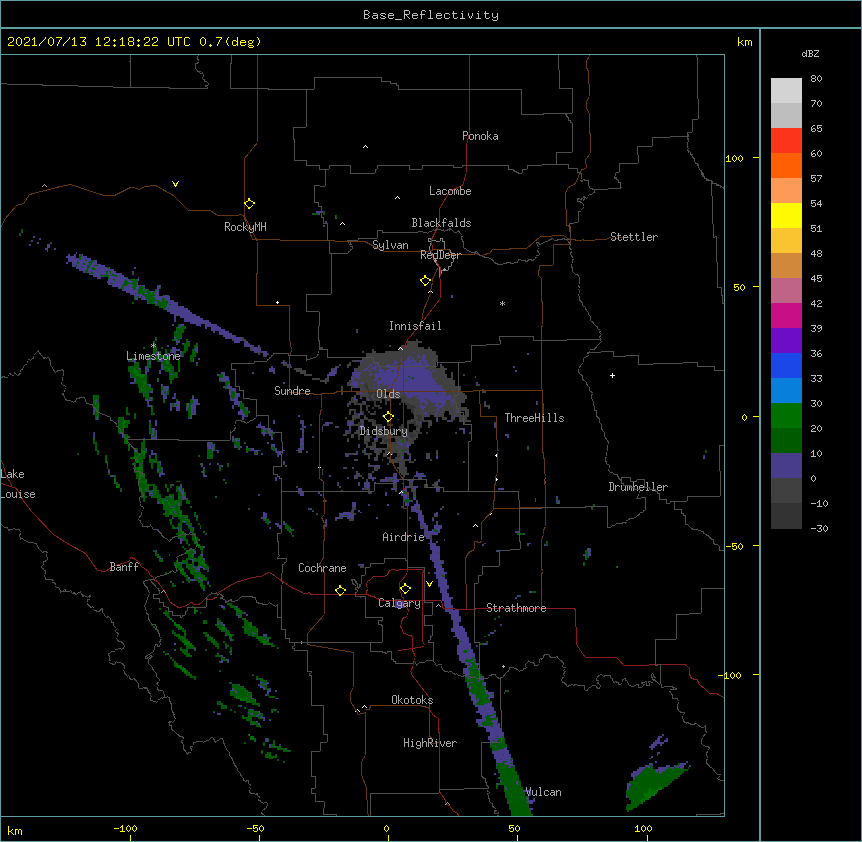Click the km unit label at bottom left

[14, 831]
